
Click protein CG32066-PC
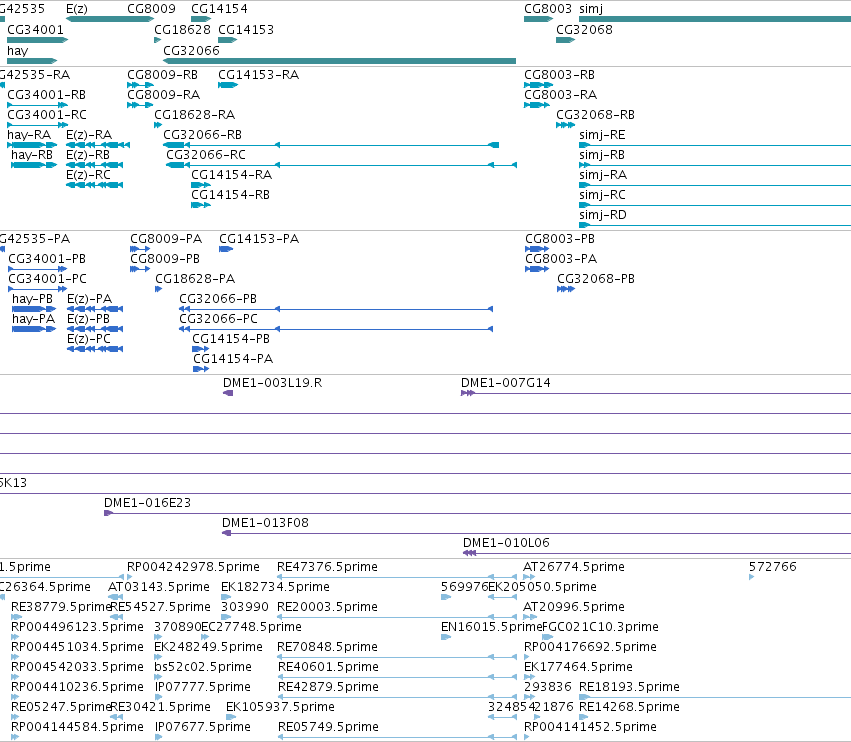pos(218,319)
